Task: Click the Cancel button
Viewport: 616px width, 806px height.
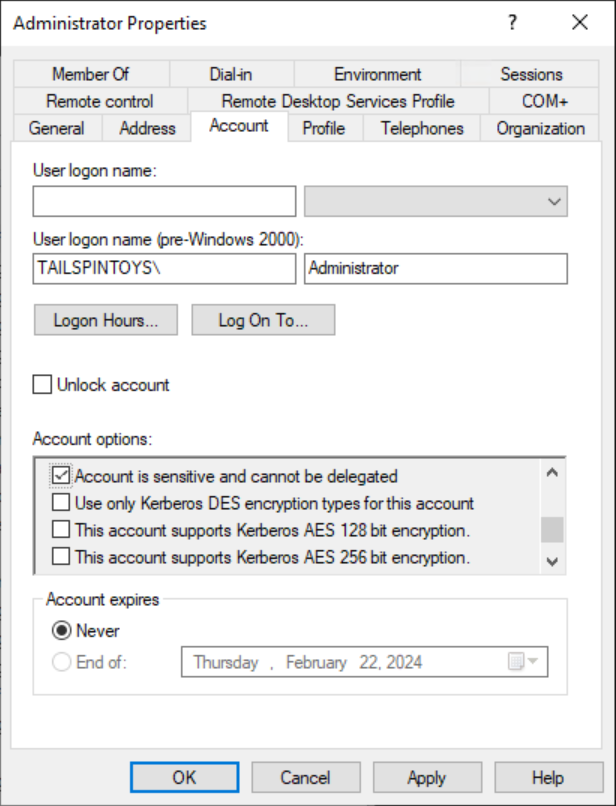Action: (305, 778)
